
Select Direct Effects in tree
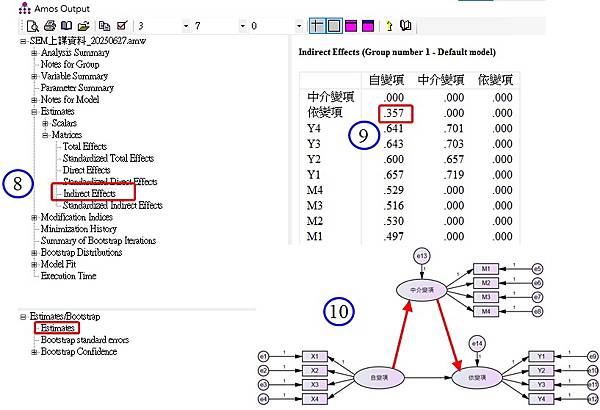click(86, 170)
